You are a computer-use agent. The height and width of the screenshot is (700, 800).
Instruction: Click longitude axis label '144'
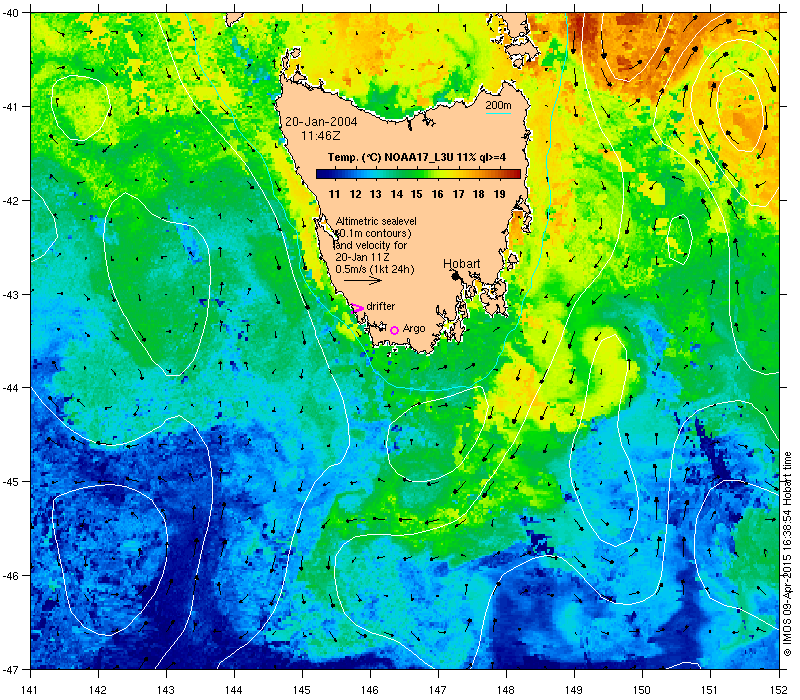coord(234,690)
